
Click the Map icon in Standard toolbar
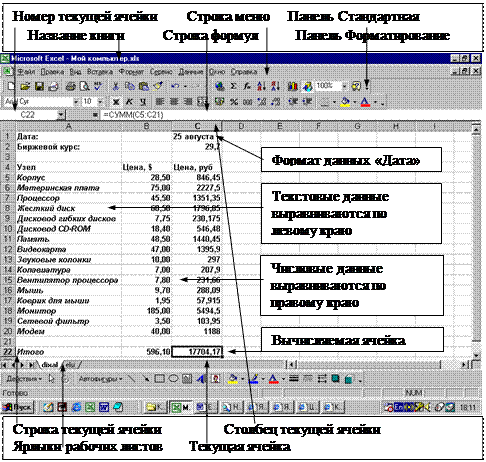[x=307, y=86]
